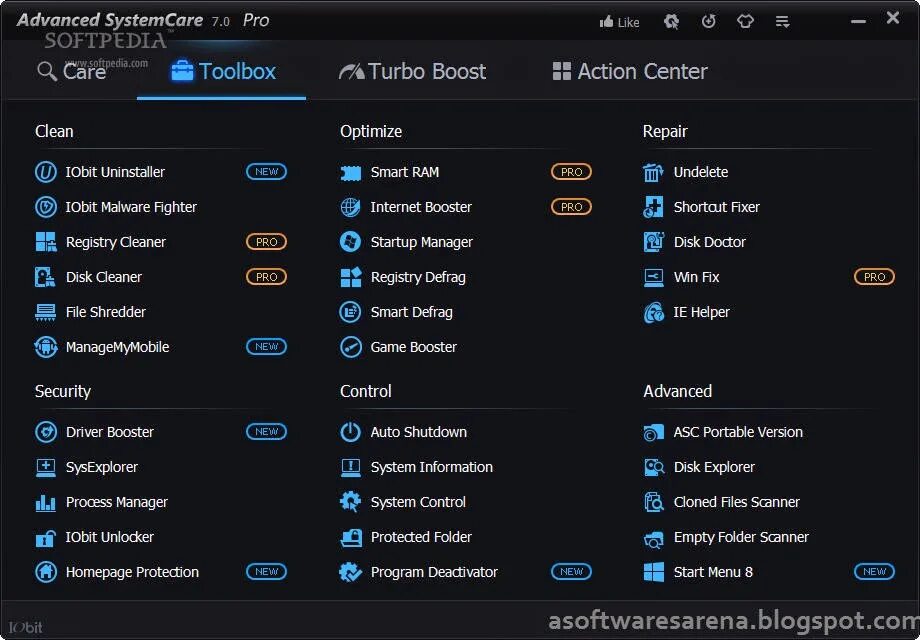Click the NEW badge beside Start Menu 8
The width and height of the screenshot is (920, 640).
tap(874, 571)
